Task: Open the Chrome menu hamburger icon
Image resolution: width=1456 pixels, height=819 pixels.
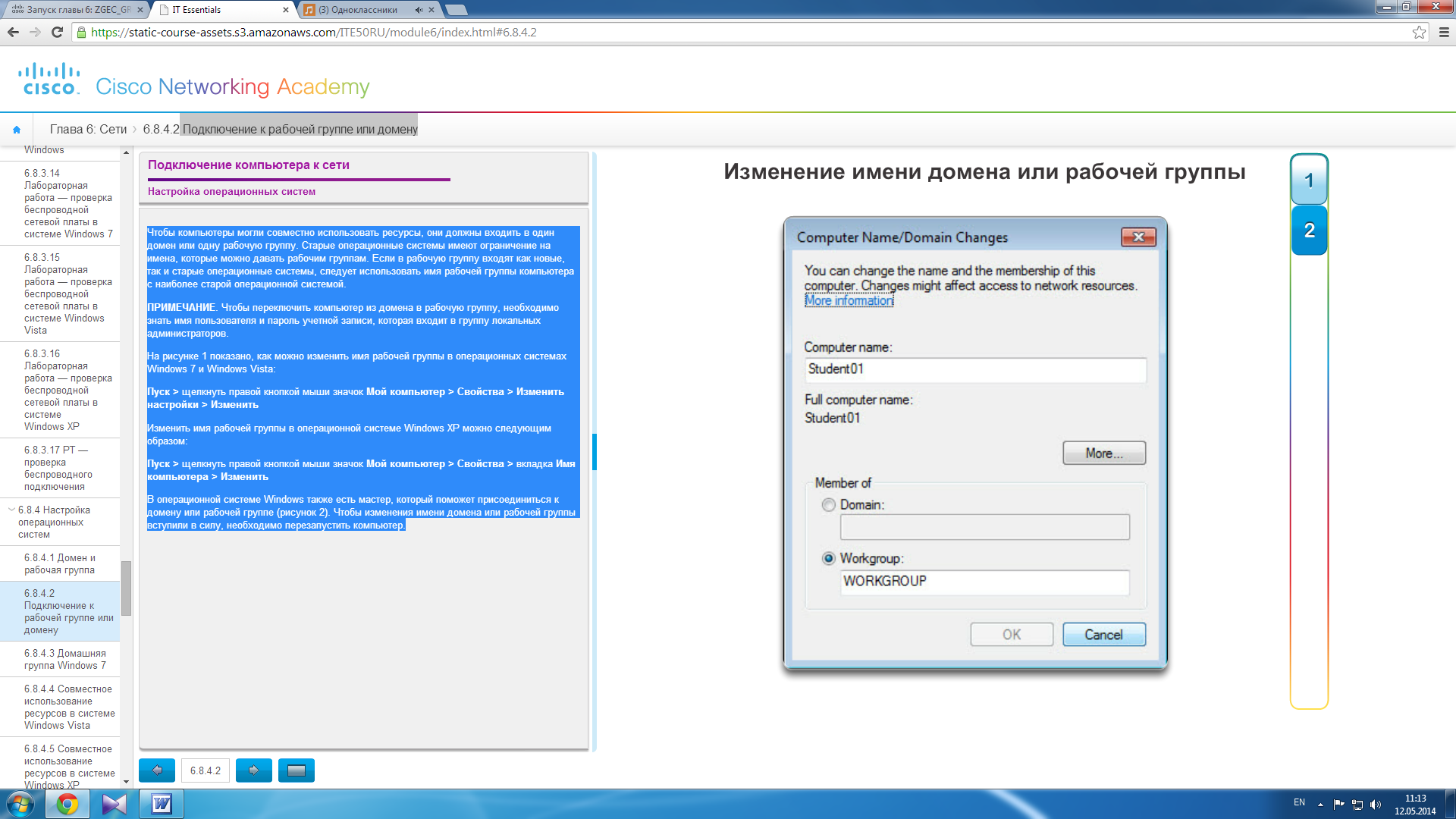Action: tap(1444, 32)
